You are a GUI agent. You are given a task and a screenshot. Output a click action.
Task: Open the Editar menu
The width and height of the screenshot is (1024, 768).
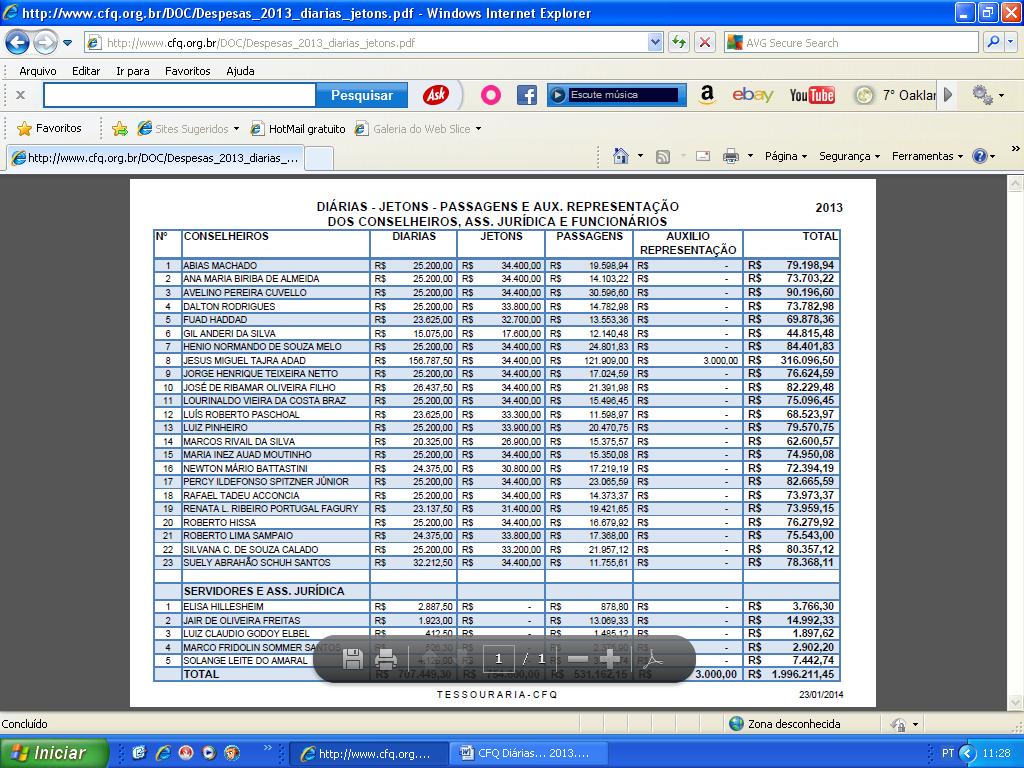(x=86, y=71)
